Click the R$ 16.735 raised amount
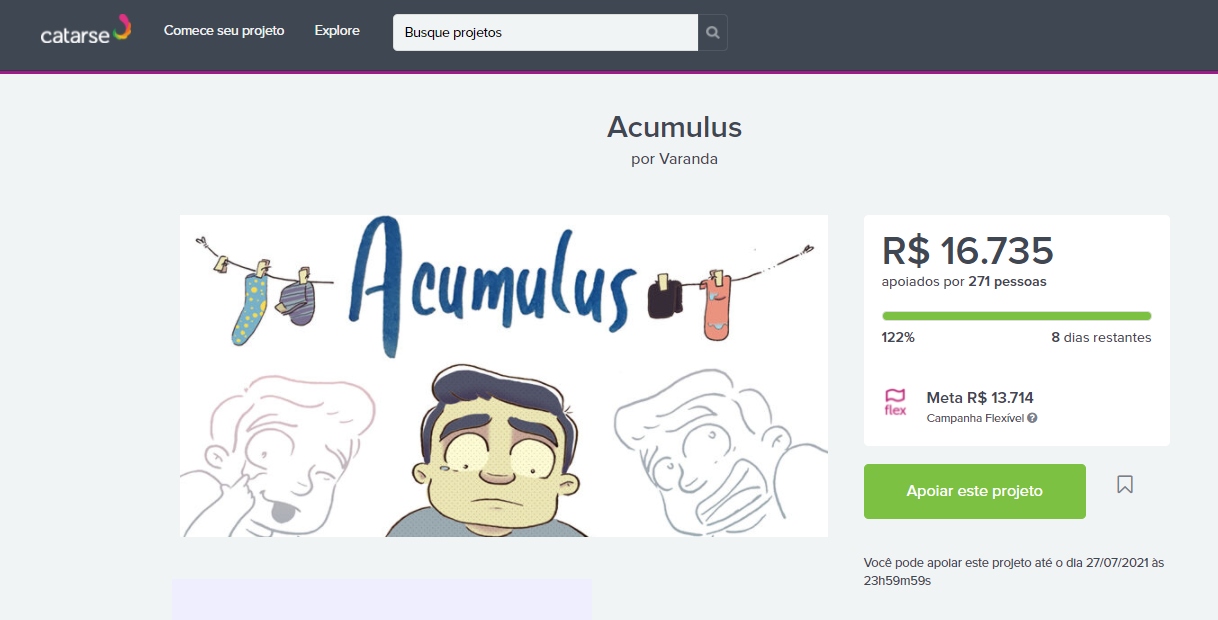 (967, 250)
